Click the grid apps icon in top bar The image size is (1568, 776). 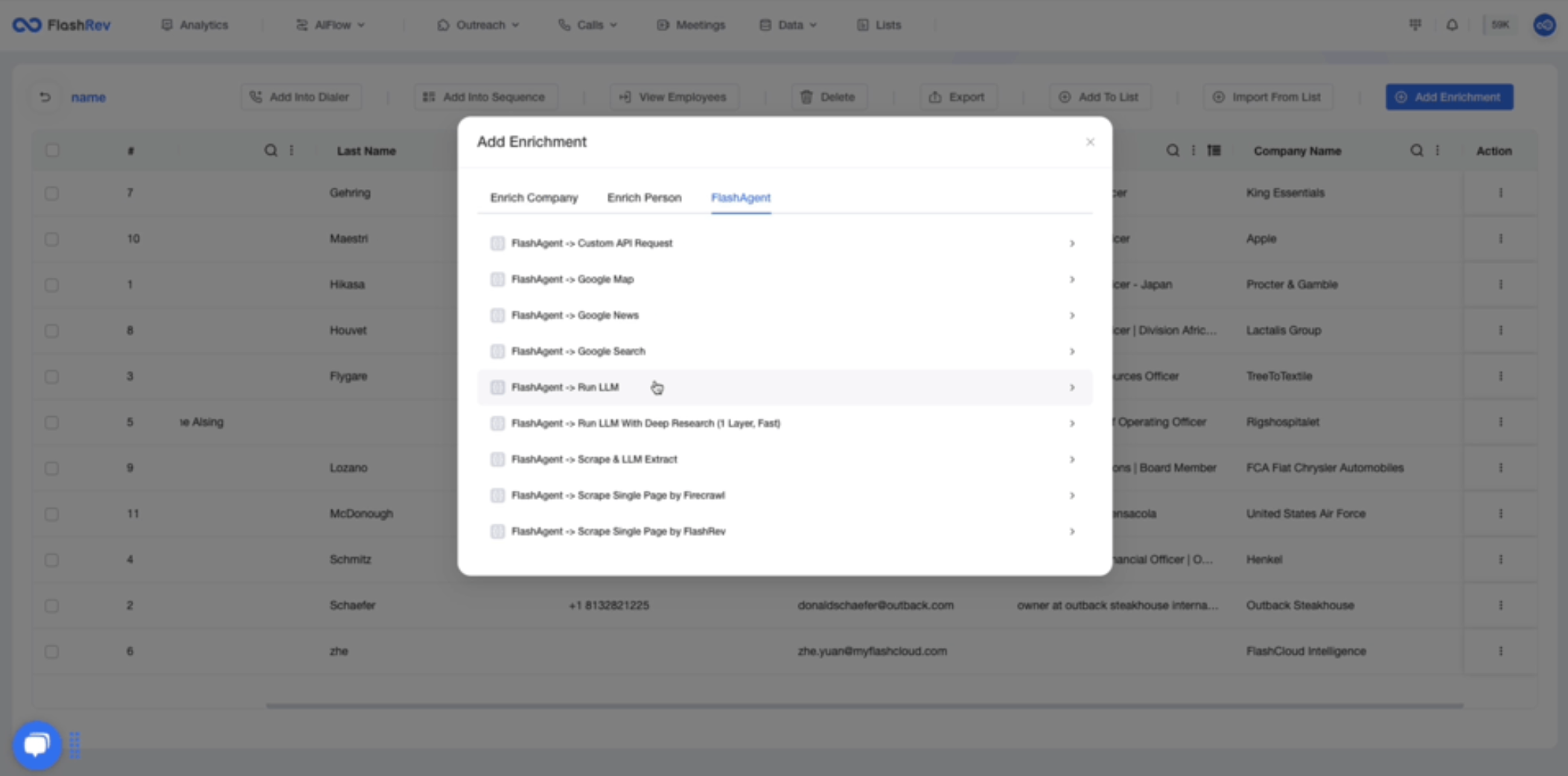1415,25
